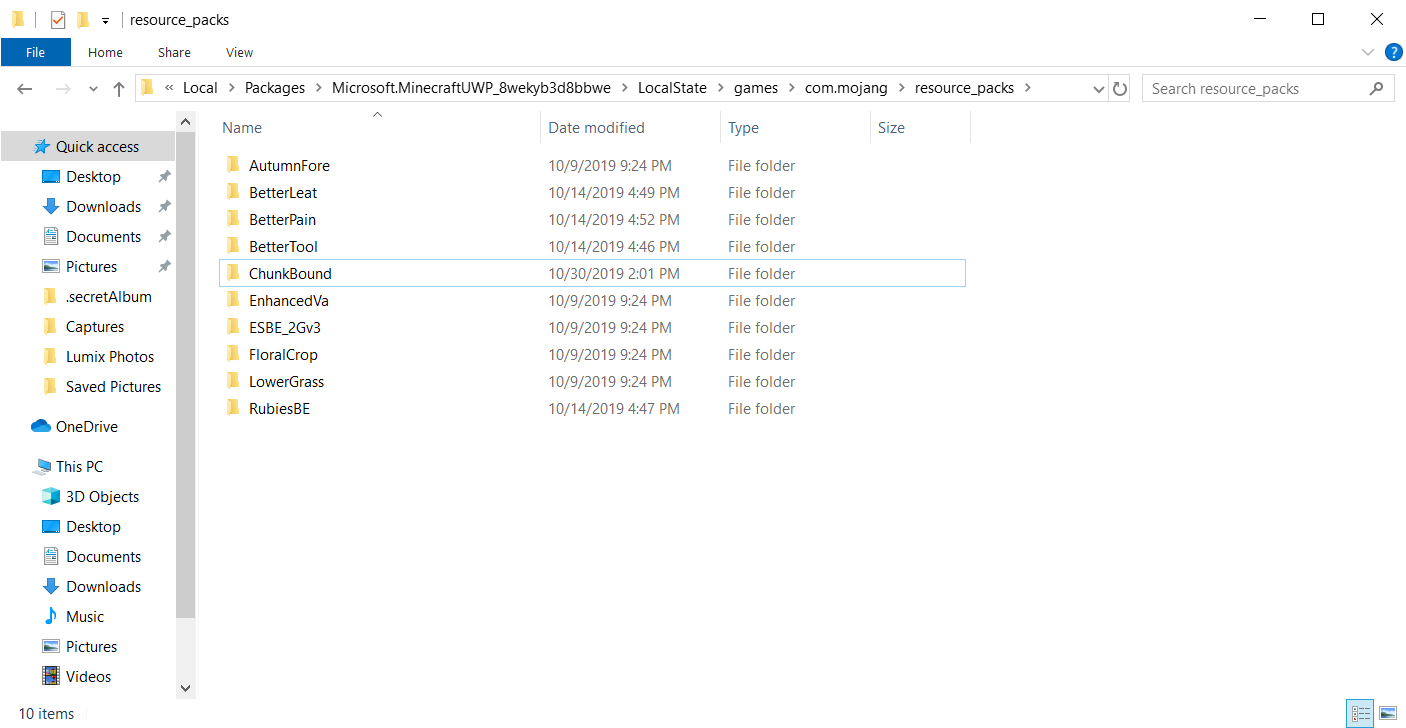The height and width of the screenshot is (728, 1406).
Task: Open Captures in Quick access
Action: tap(95, 326)
